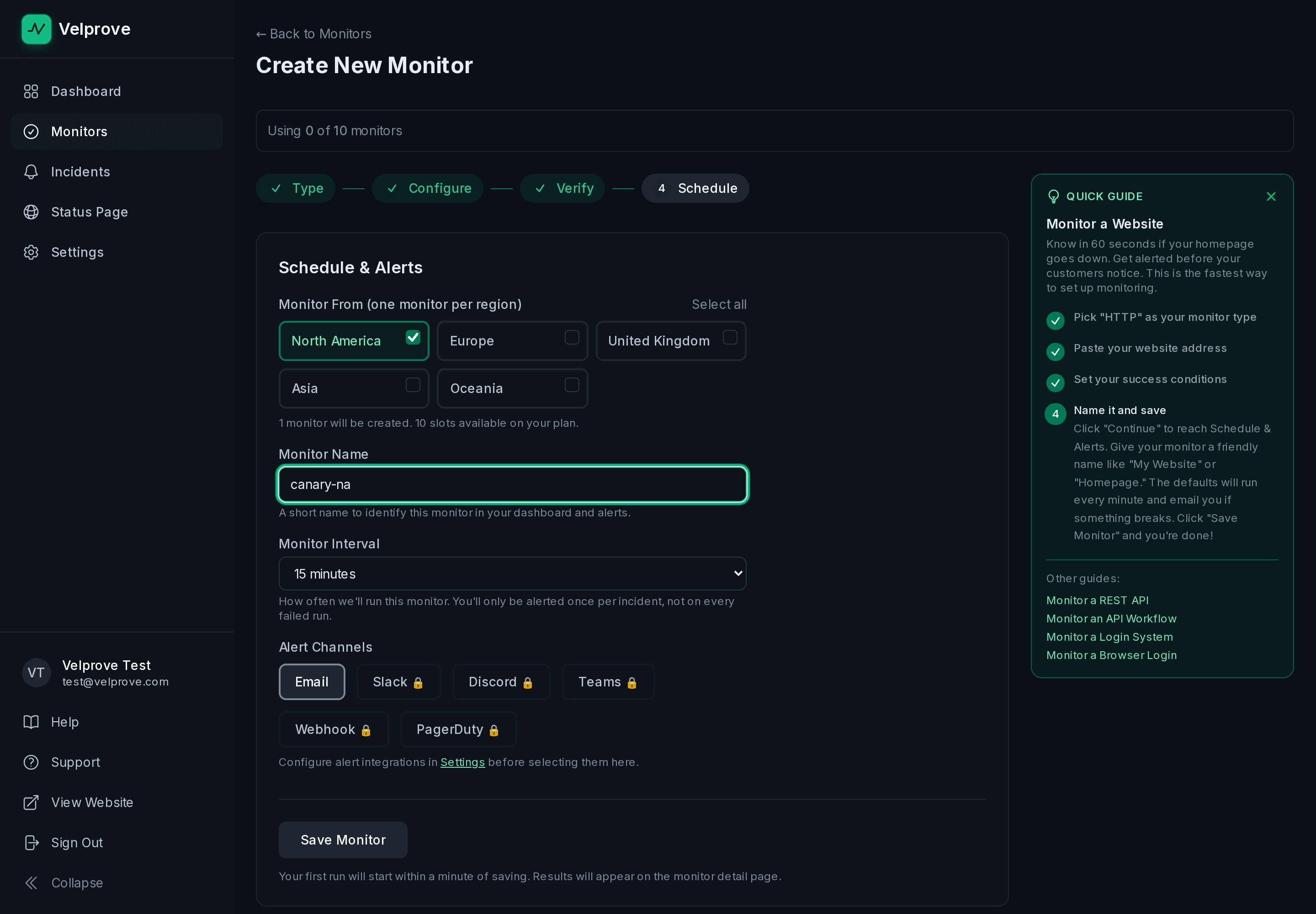Screen dimensions: 1316x914
Task: Open the Settings link in alert hint
Action: [462, 762]
